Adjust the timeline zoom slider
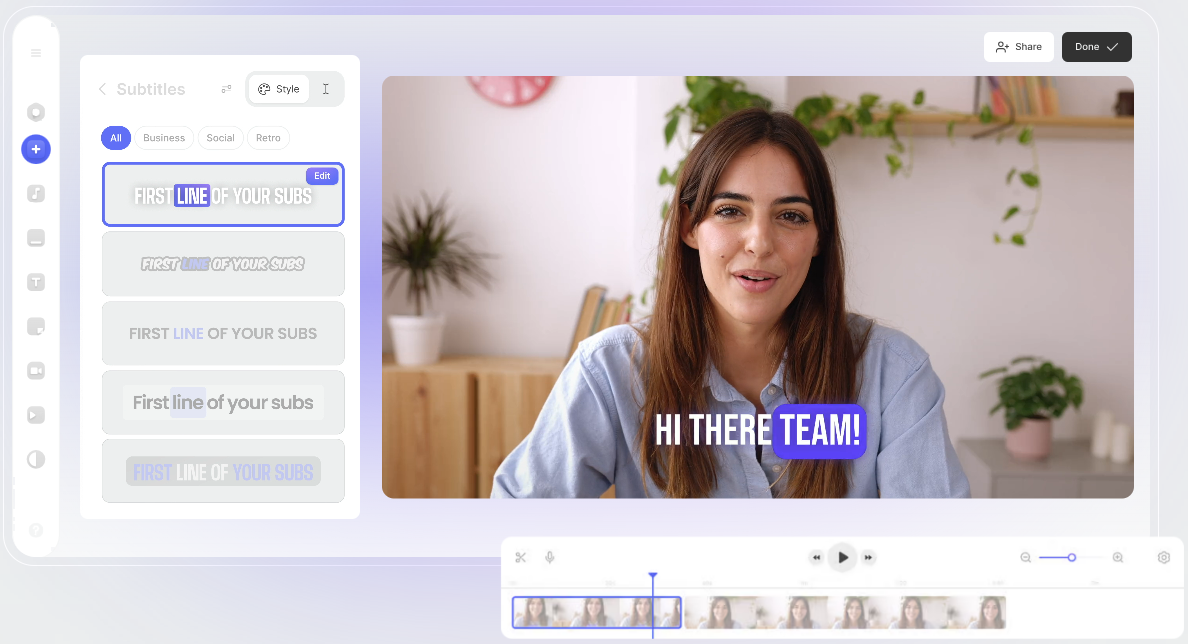 click(x=1071, y=557)
